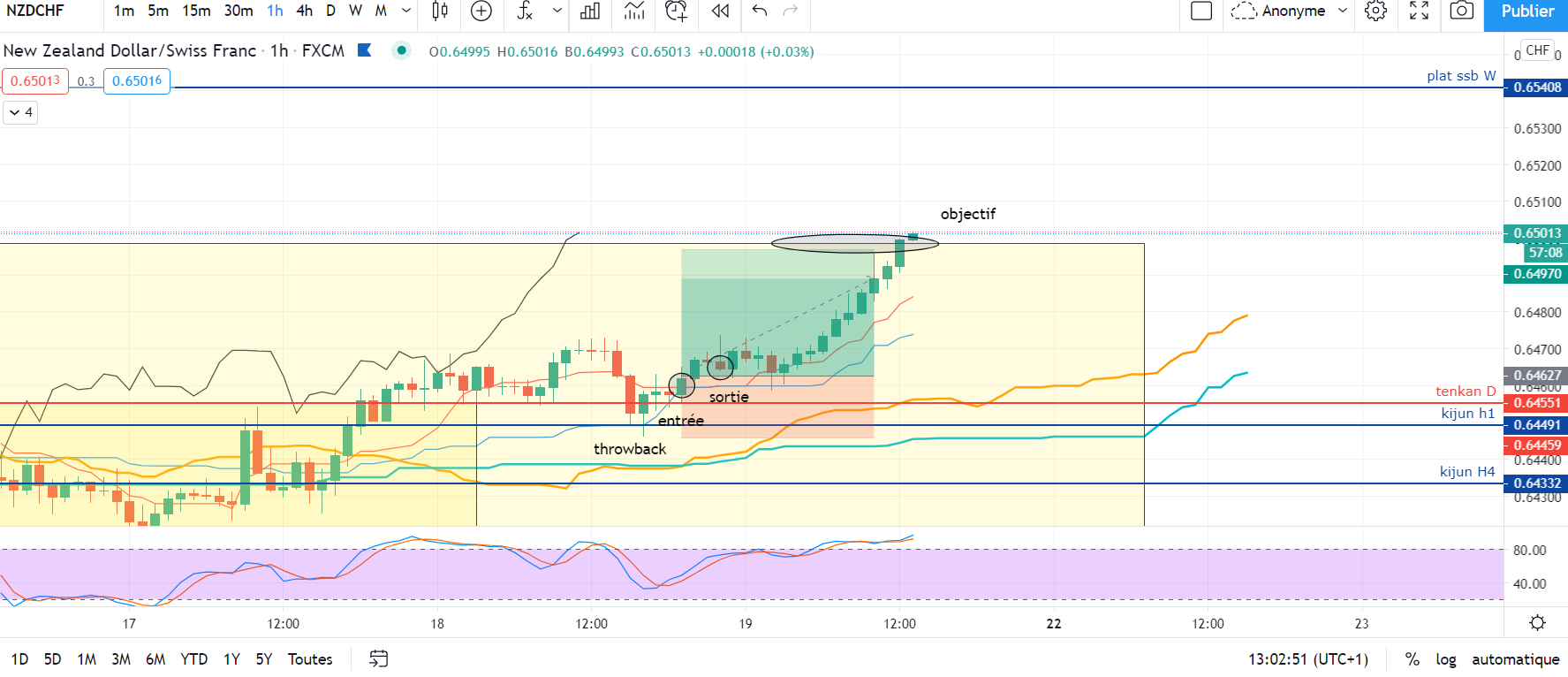Switch to the 15m timeframe
The height and width of the screenshot is (677, 1568).
coord(196,11)
